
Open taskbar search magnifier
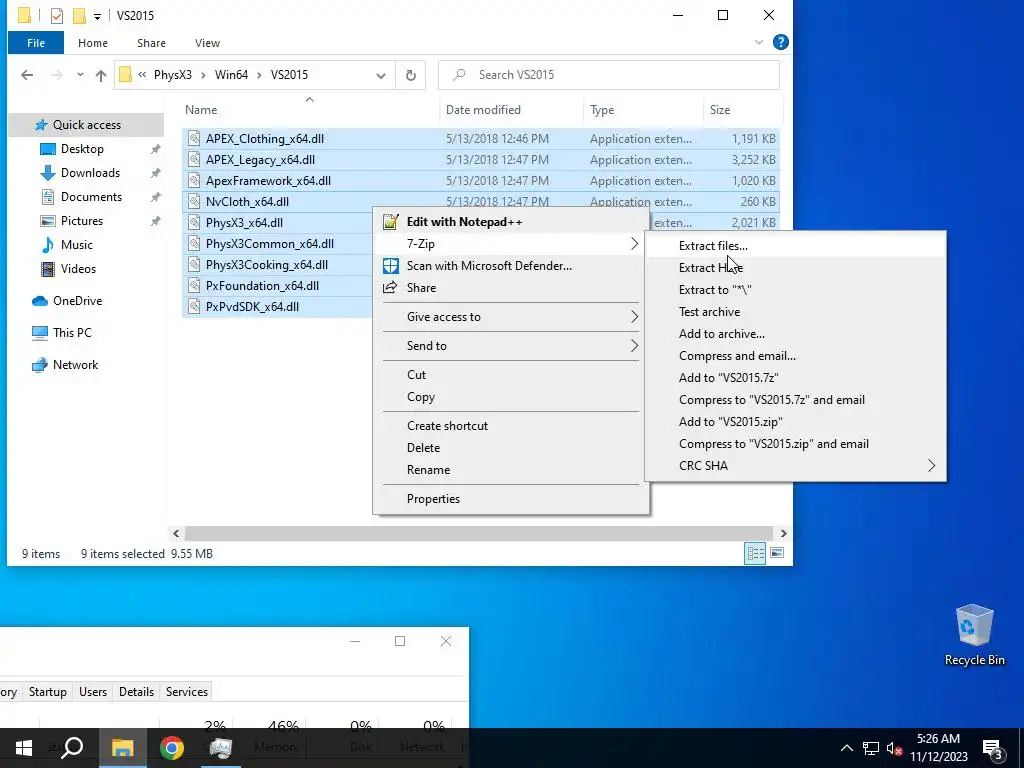point(72,748)
